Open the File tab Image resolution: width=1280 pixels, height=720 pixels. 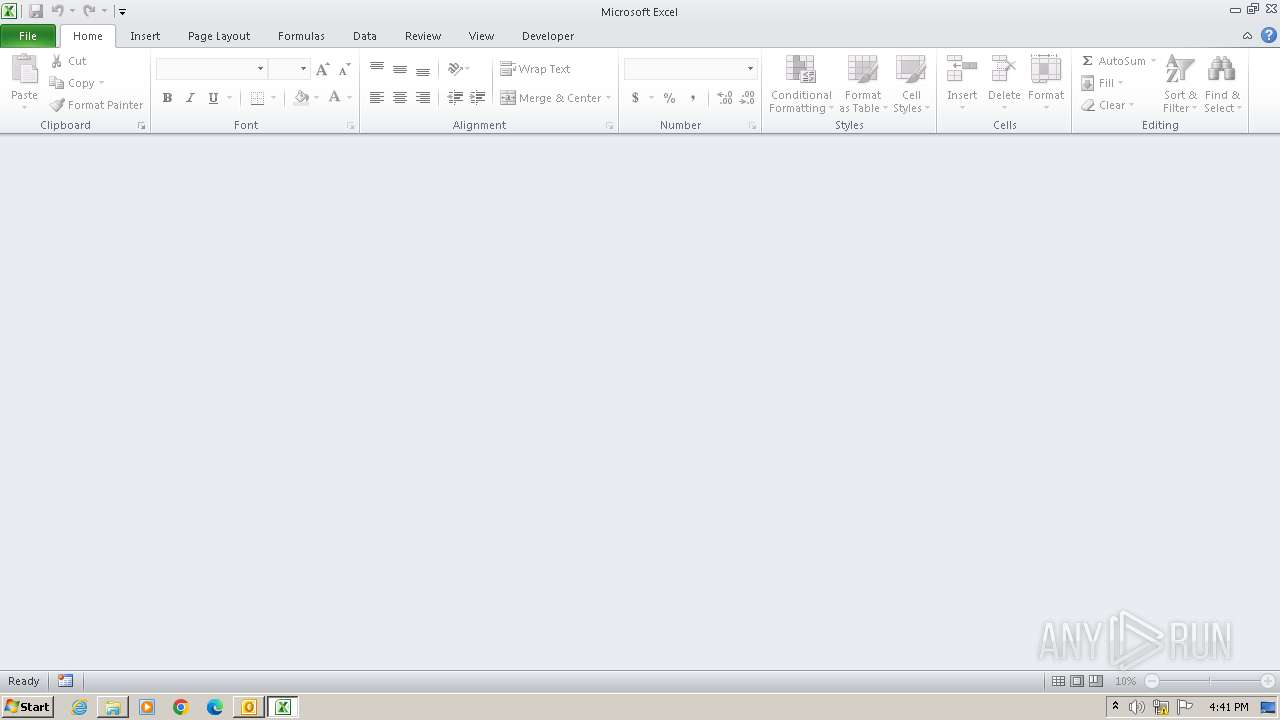[28, 36]
